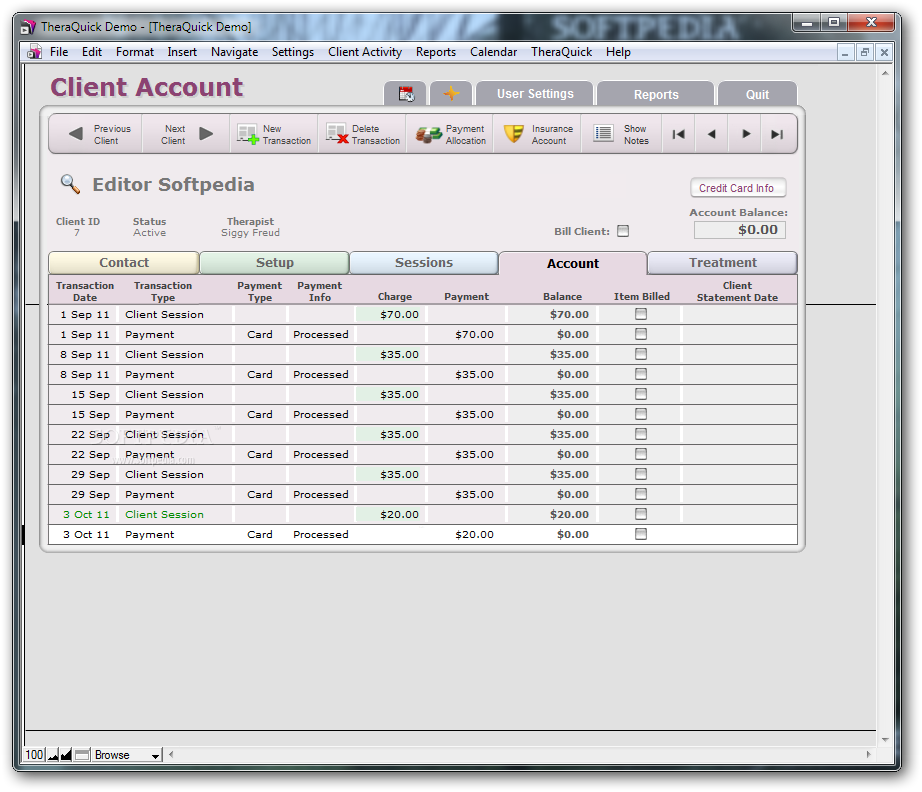Click the TheraQuick title bar icon
The image size is (922, 792).
[x=28, y=27]
